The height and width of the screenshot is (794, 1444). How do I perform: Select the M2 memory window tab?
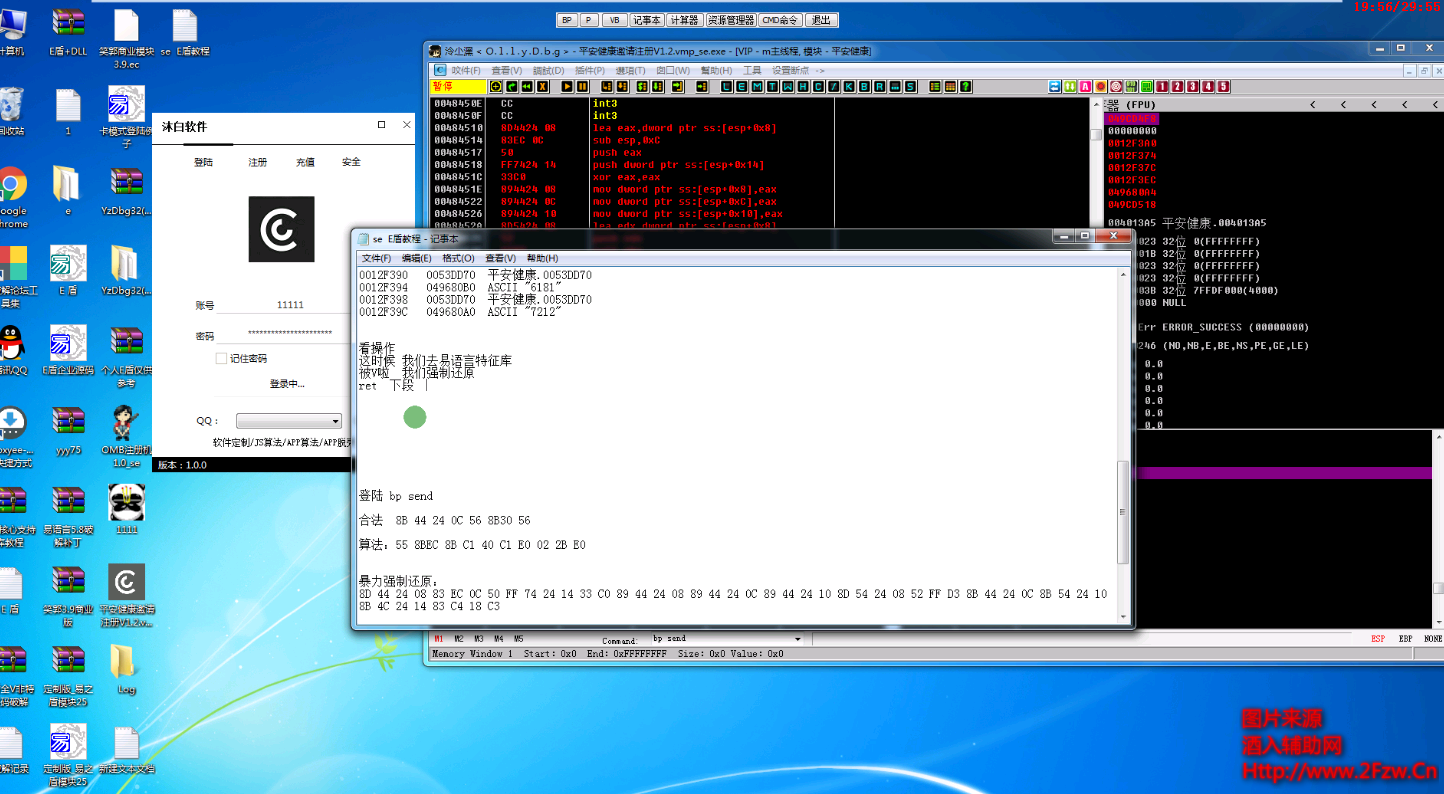(459, 639)
